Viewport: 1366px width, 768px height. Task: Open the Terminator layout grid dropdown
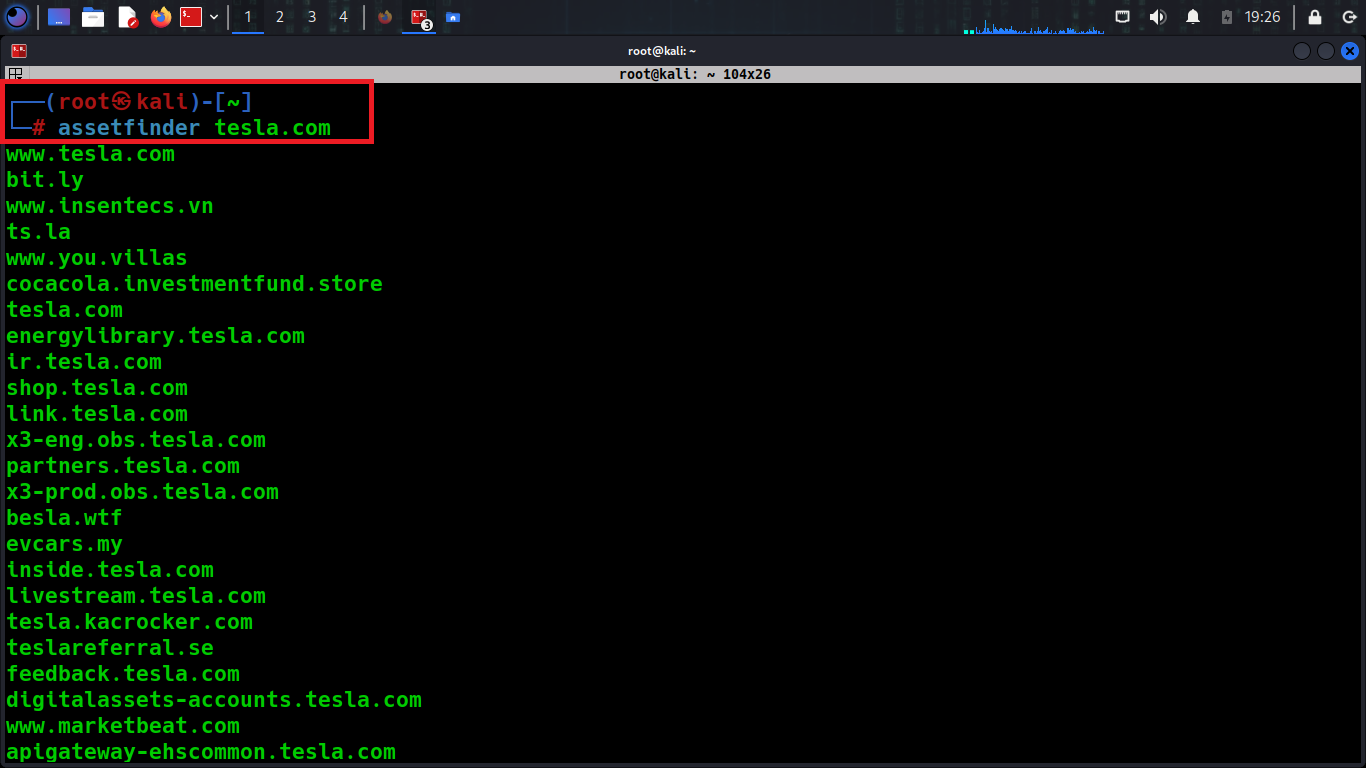tap(15, 74)
